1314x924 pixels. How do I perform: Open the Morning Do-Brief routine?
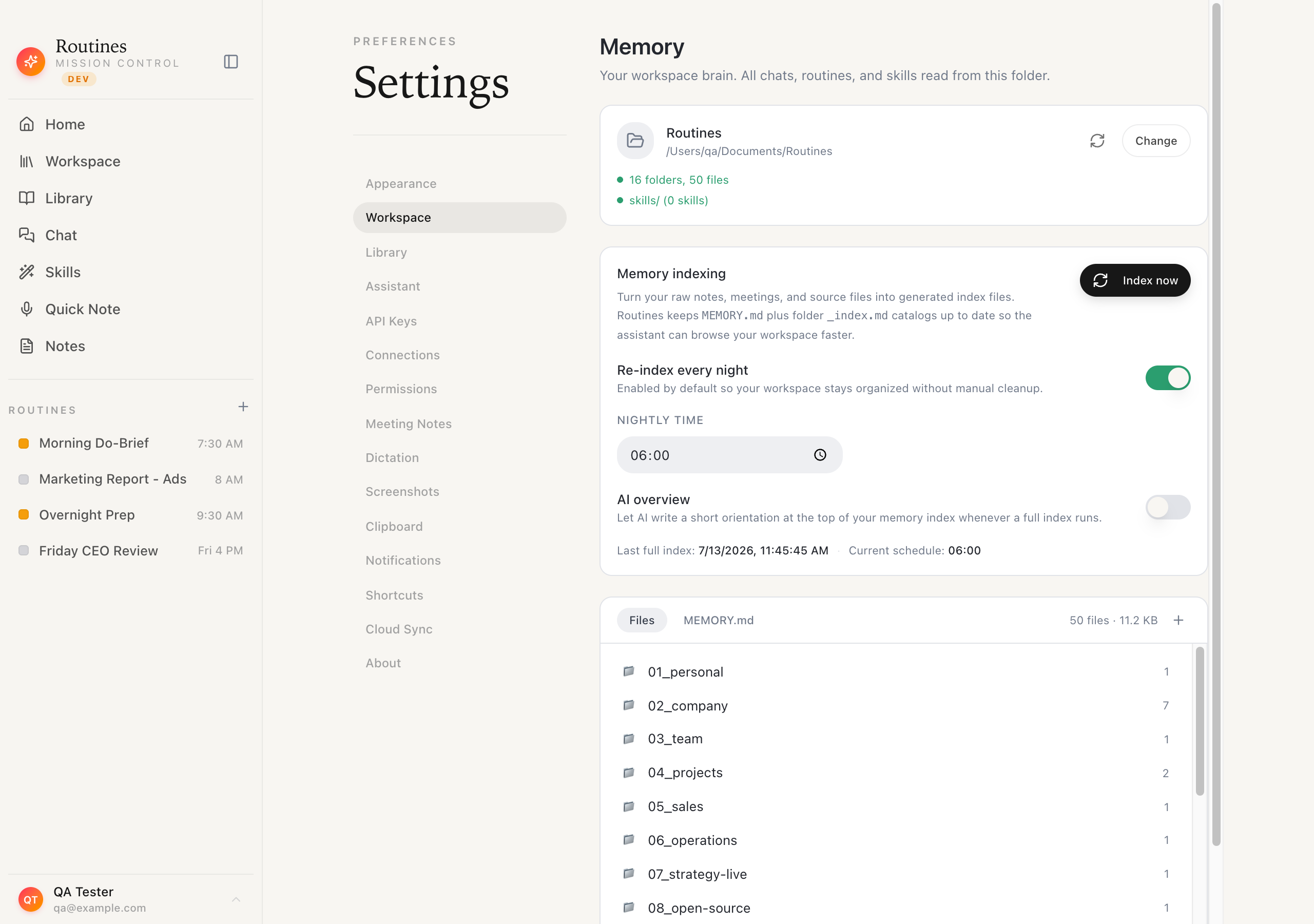[x=131, y=444]
